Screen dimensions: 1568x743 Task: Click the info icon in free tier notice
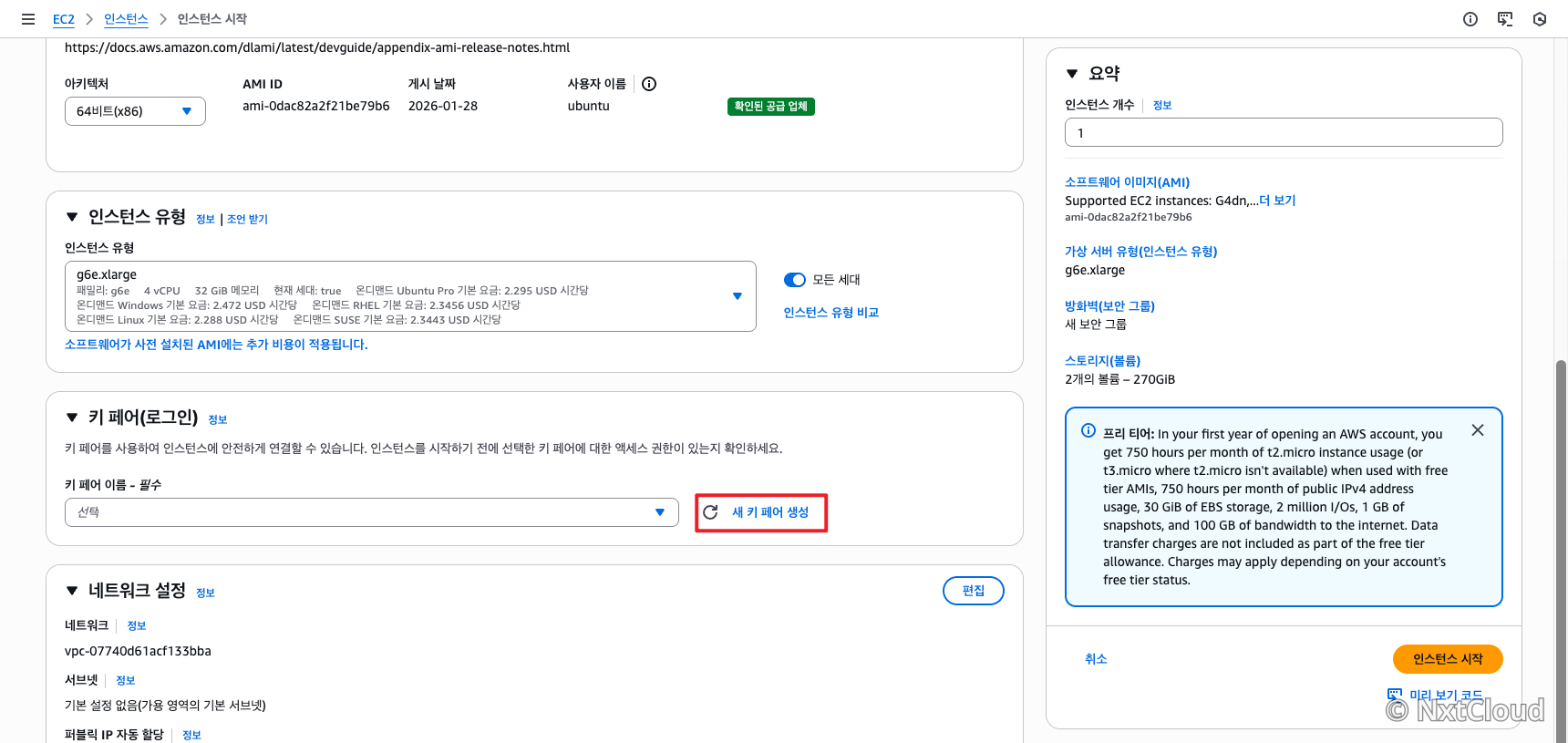tap(1088, 430)
